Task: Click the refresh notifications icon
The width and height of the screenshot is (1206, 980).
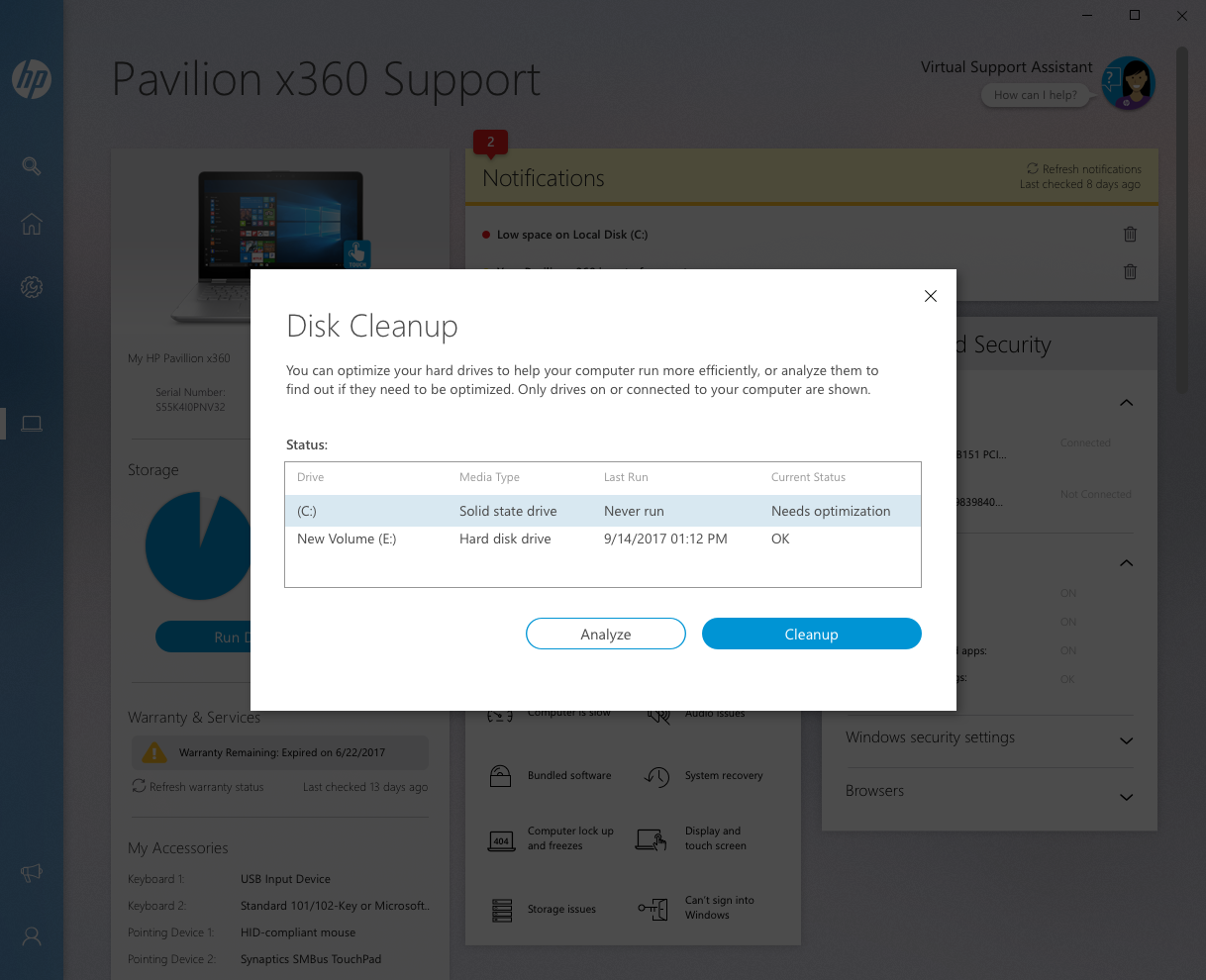Action: 1033,169
